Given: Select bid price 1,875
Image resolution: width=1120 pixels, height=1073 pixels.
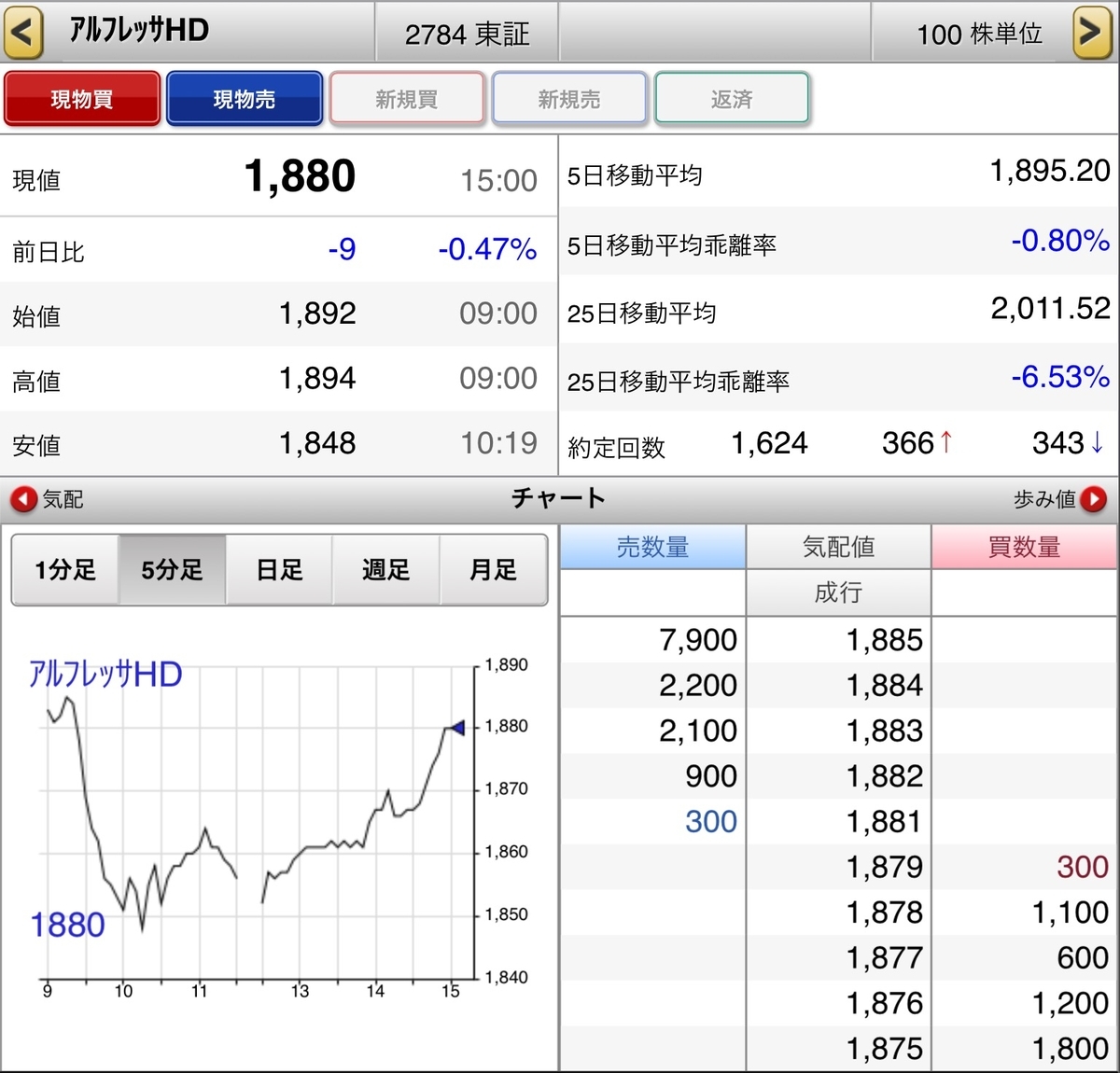Looking at the screenshot, I should point(884,1049).
